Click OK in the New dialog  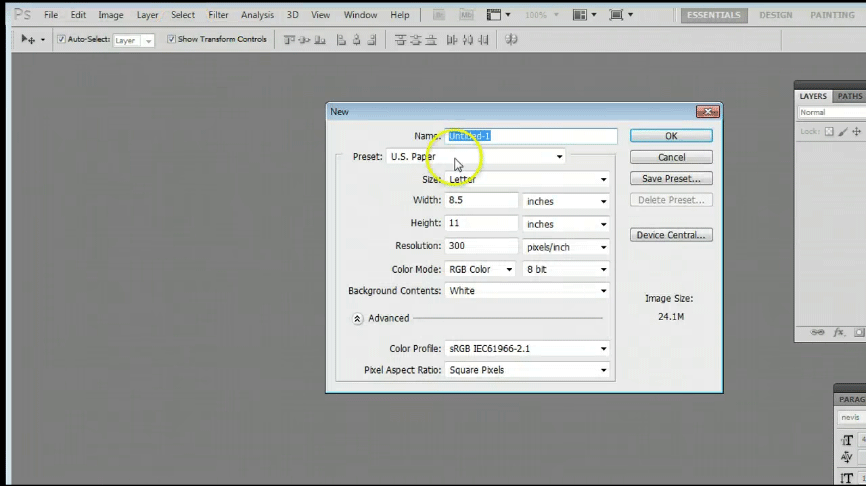[671, 136]
